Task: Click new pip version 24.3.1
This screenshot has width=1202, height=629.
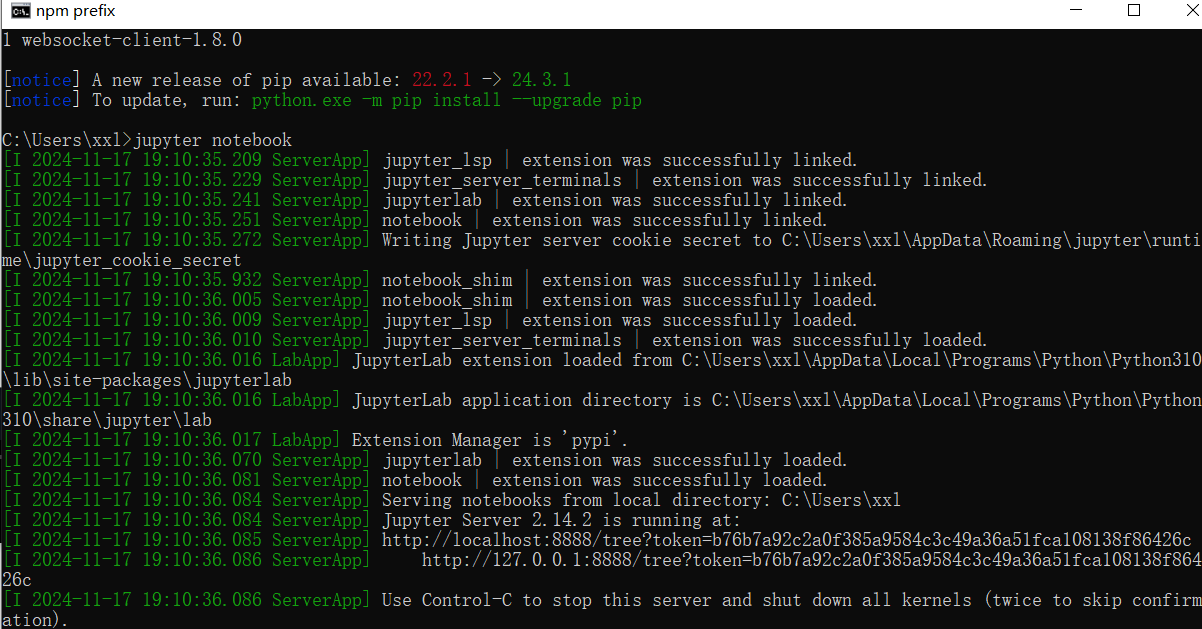Action: pos(541,80)
